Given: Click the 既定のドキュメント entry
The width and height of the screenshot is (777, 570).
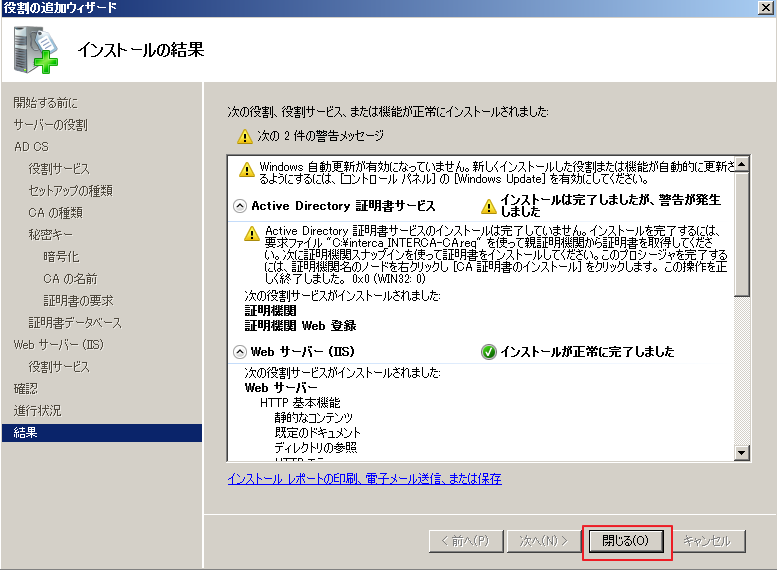Looking at the screenshot, I should pos(318,433).
